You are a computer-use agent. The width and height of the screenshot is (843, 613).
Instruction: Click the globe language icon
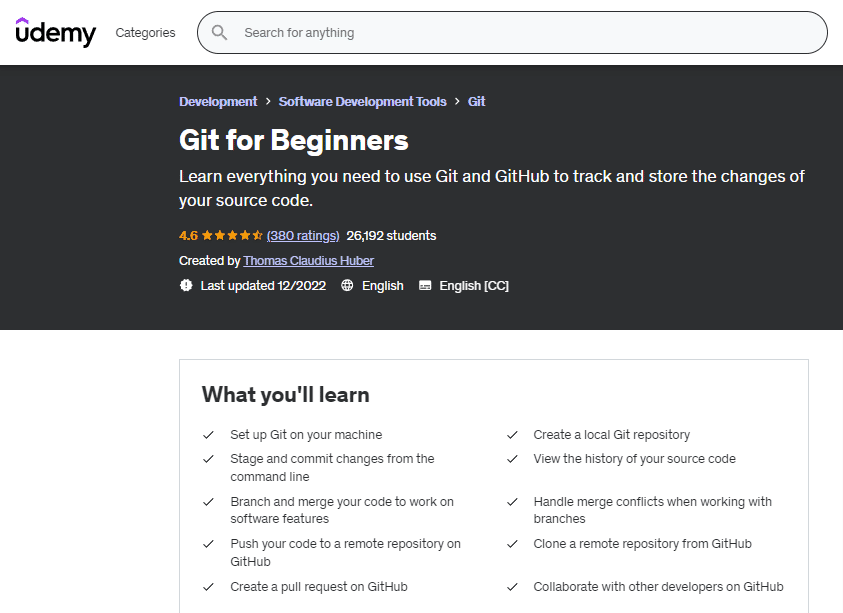[347, 286]
